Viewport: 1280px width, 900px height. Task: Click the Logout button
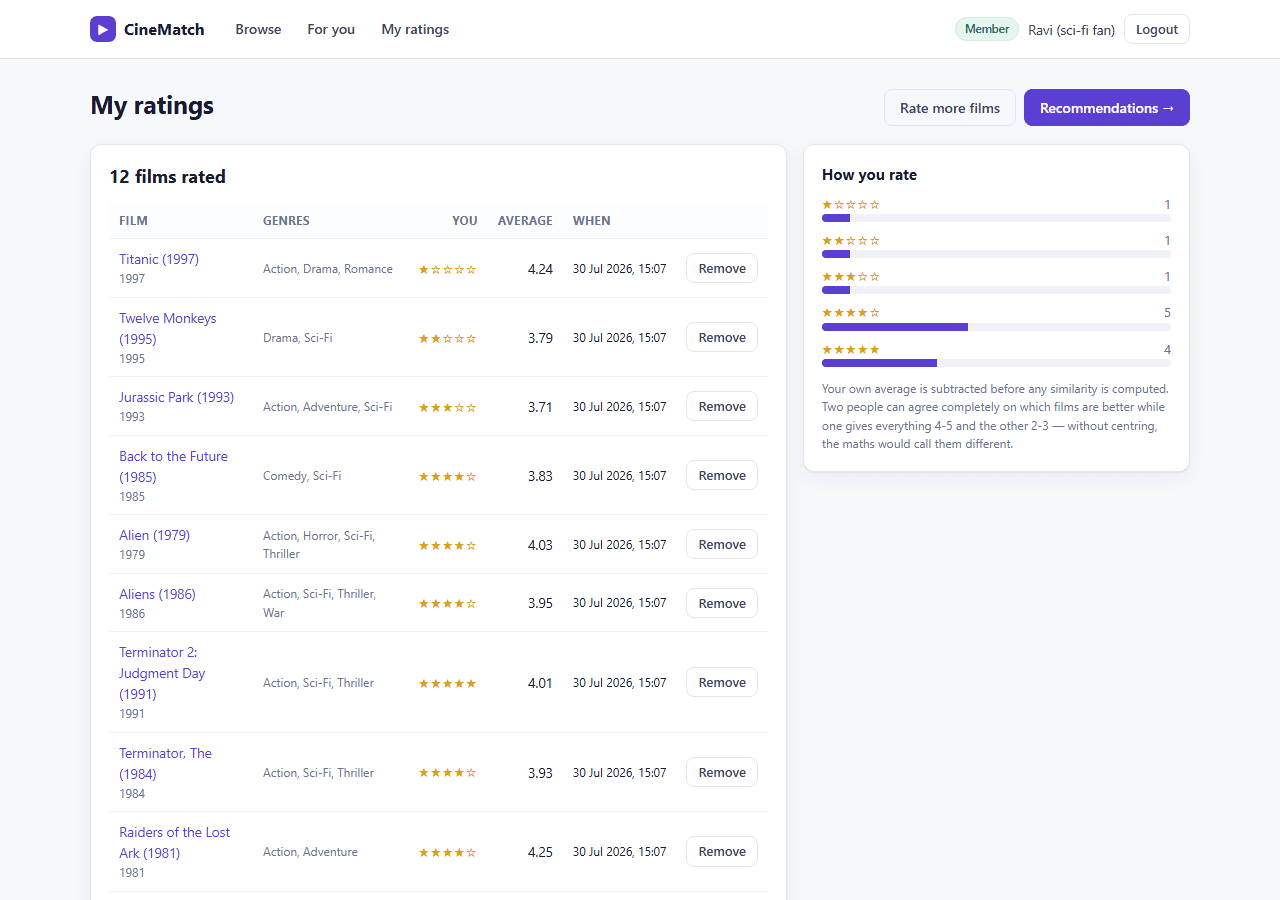pyautogui.click(x=1157, y=29)
